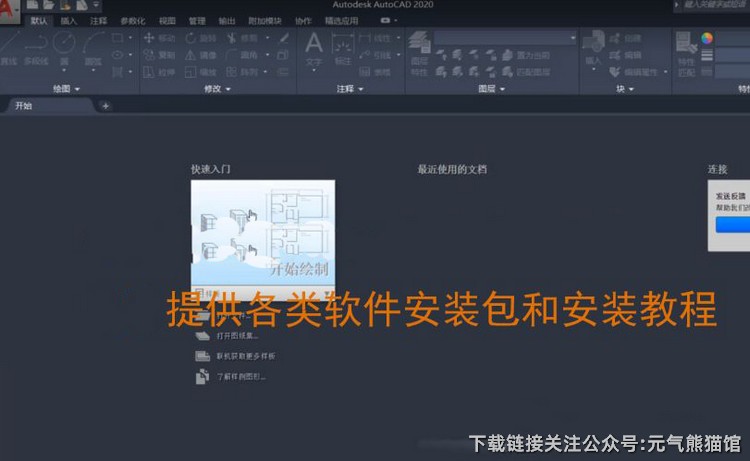The image size is (750, 461).
Task: Expand the 修改 panel dropdown
Action: (x=217, y=89)
